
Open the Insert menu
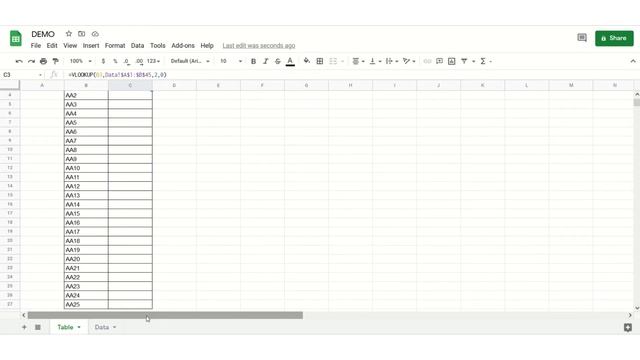tap(91, 46)
